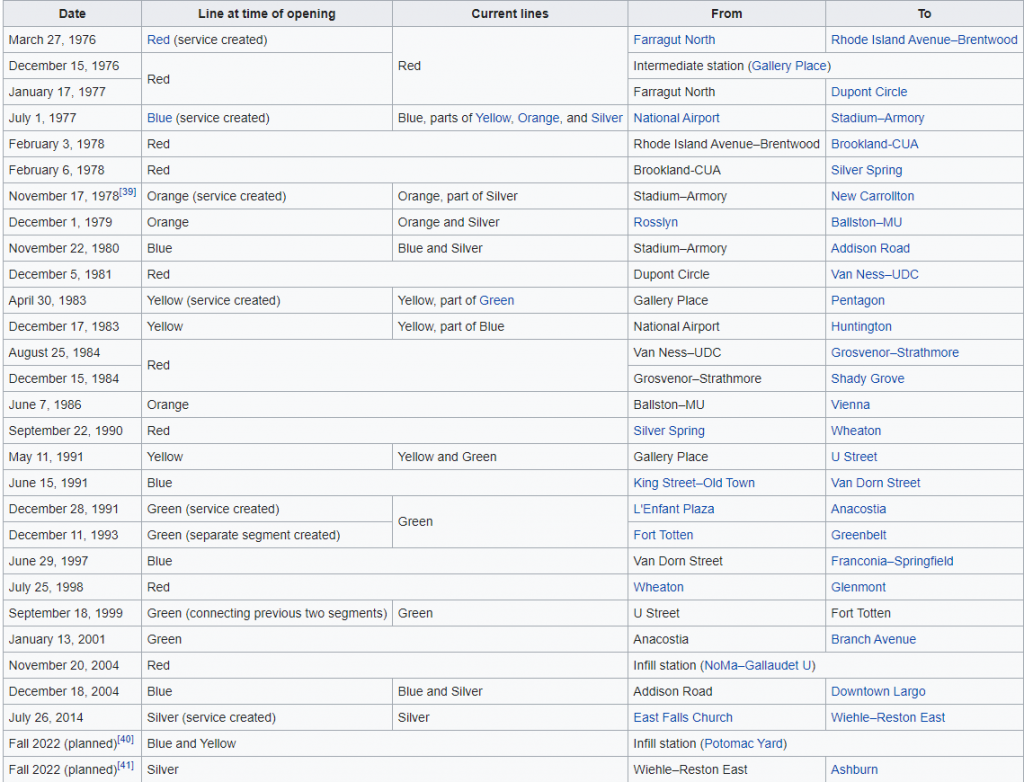Open the Silver Spring link in February 6, 1978 row

866,171
